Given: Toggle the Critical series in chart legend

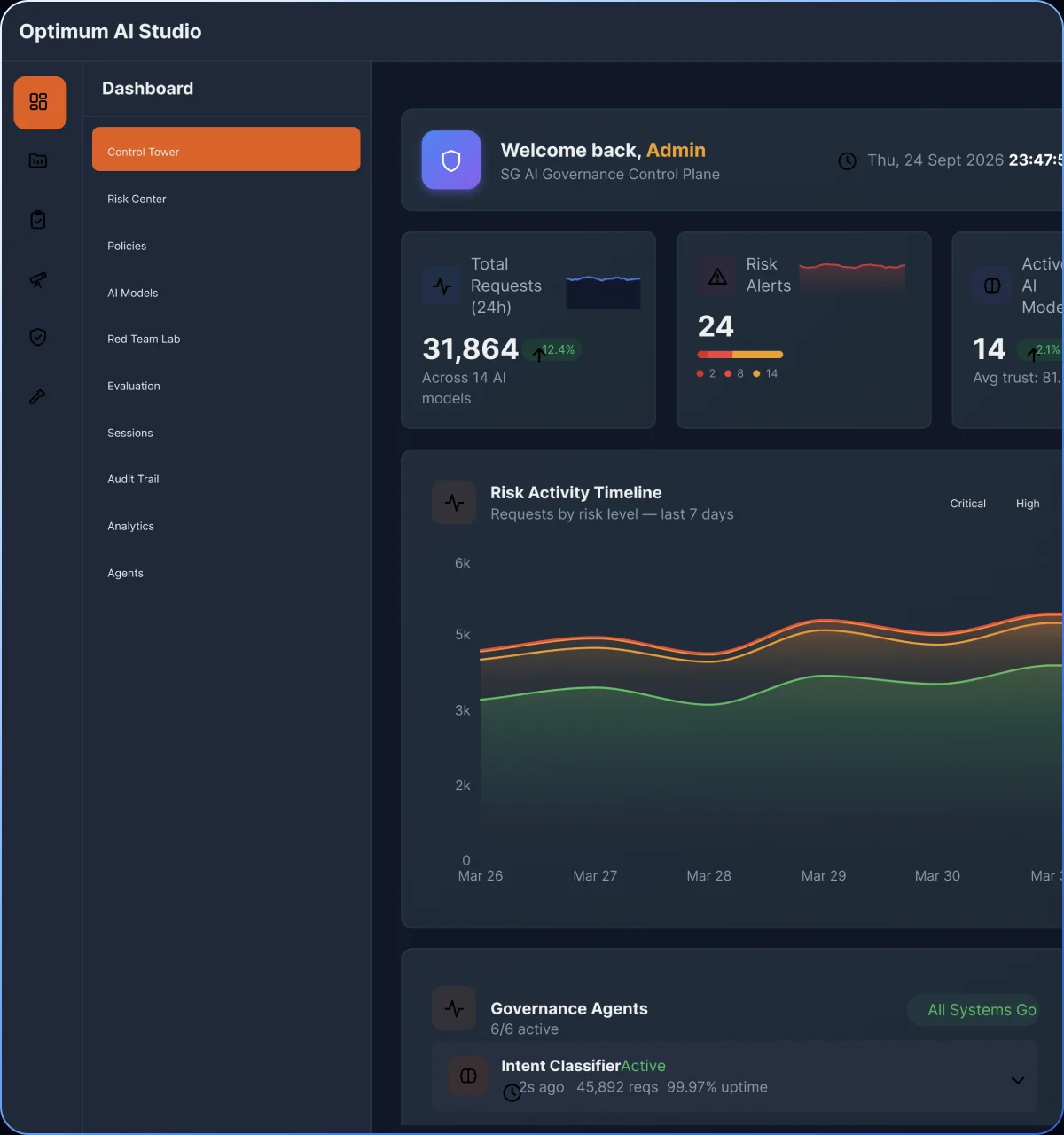Looking at the screenshot, I should (967, 504).
